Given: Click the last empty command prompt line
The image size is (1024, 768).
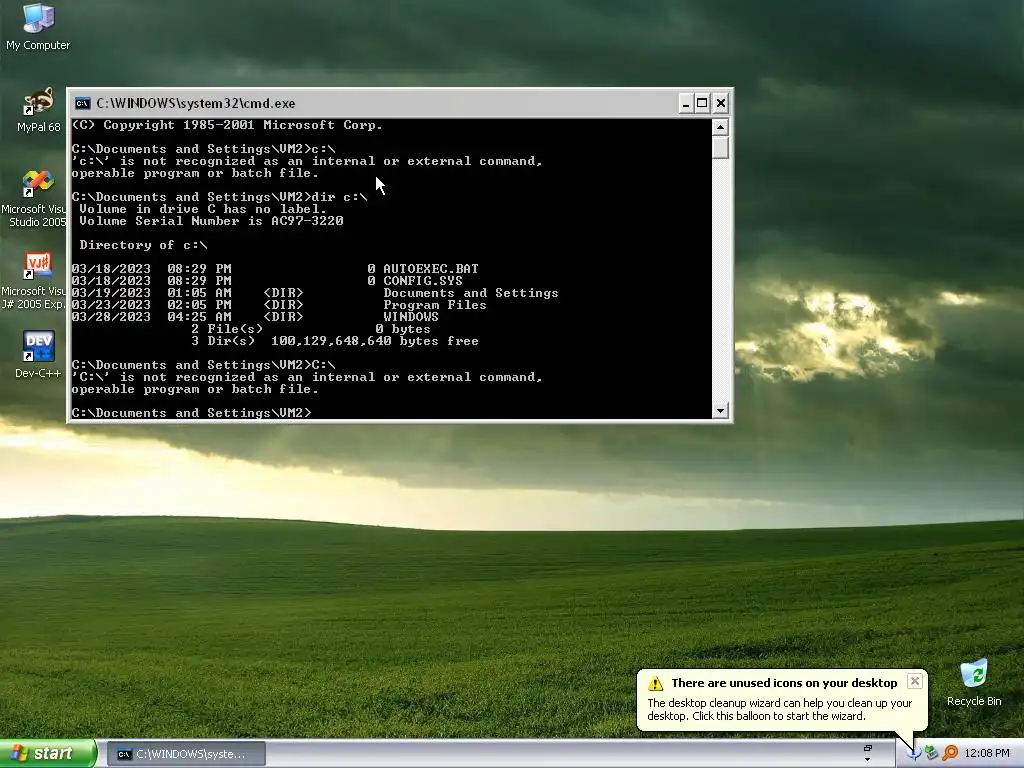Looking at the screenshot, I should 192,413.
